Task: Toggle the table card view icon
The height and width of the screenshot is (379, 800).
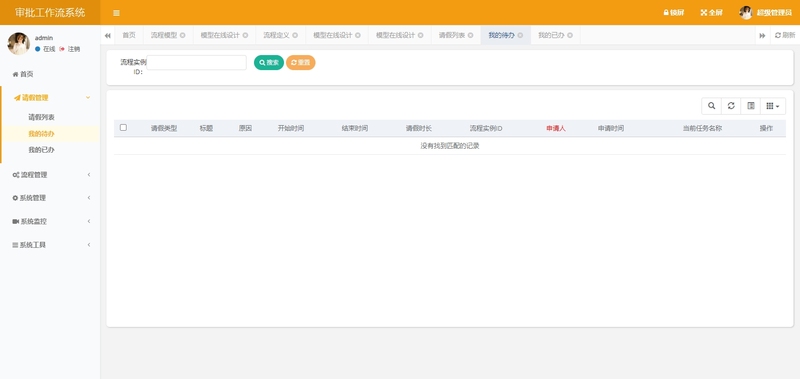Action: 751,106
